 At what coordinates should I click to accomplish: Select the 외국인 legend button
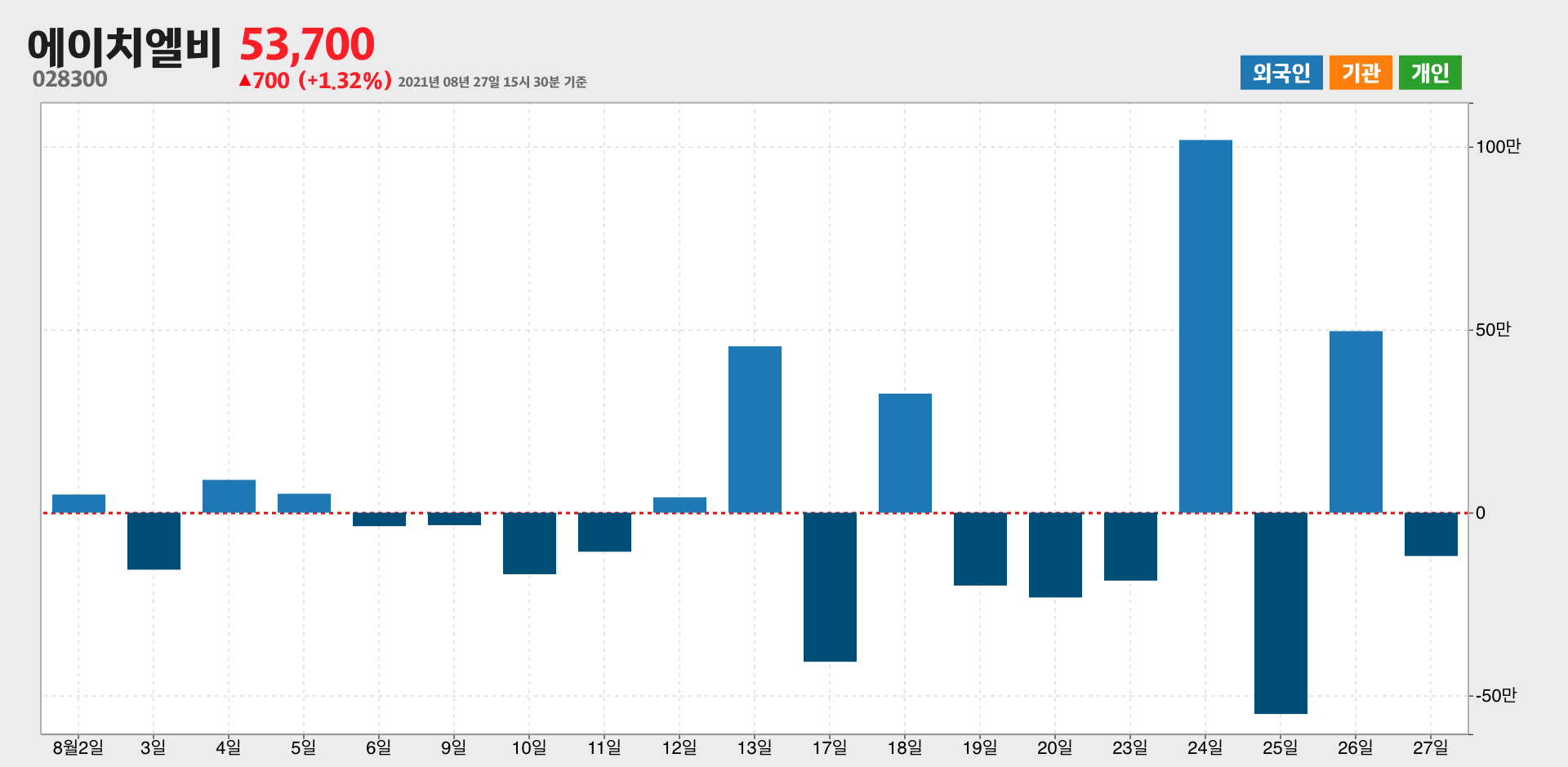(x=1281, y=73)
